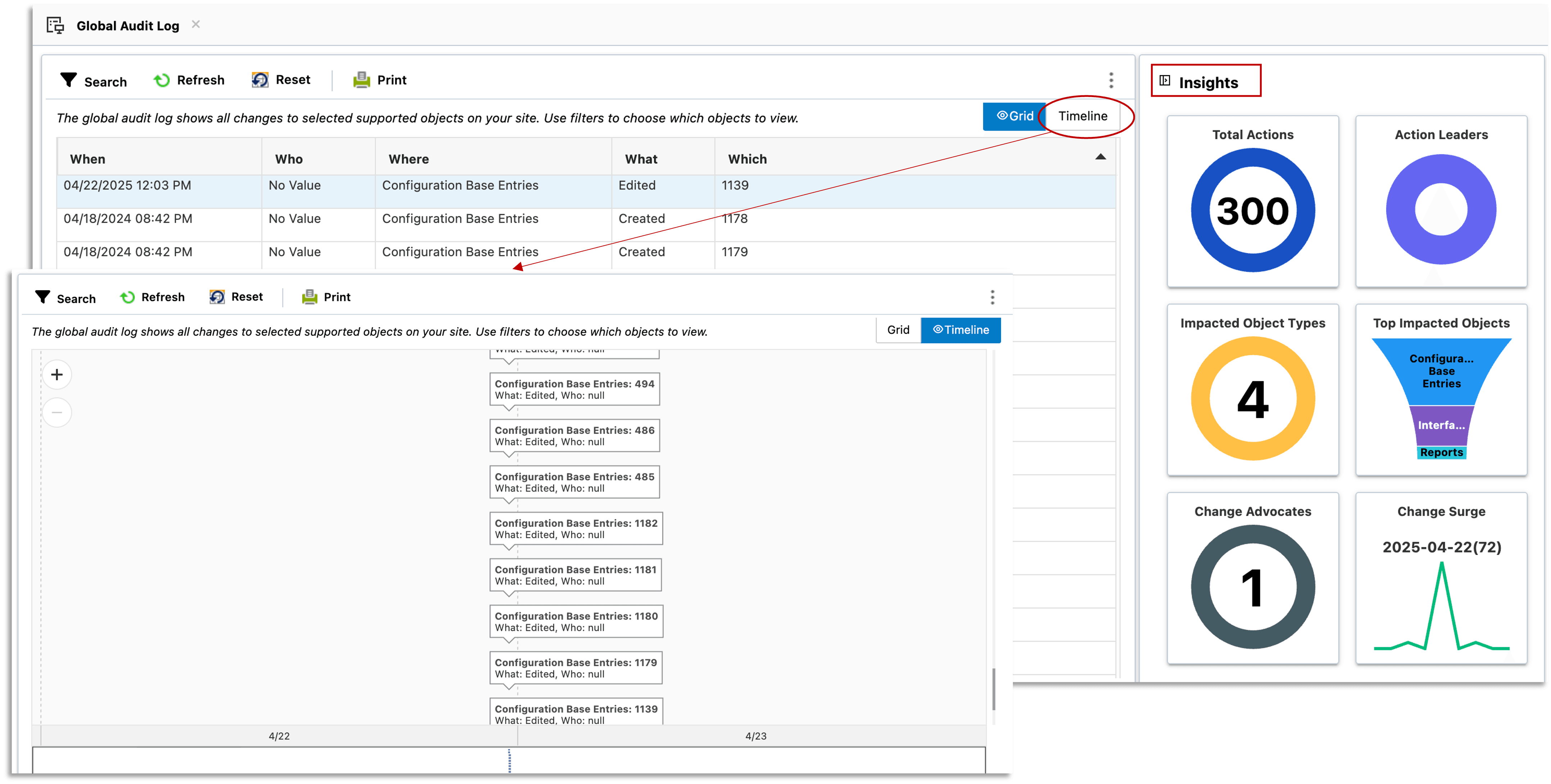Click the Refresh icon in timeline toolbar

(127, 297)
